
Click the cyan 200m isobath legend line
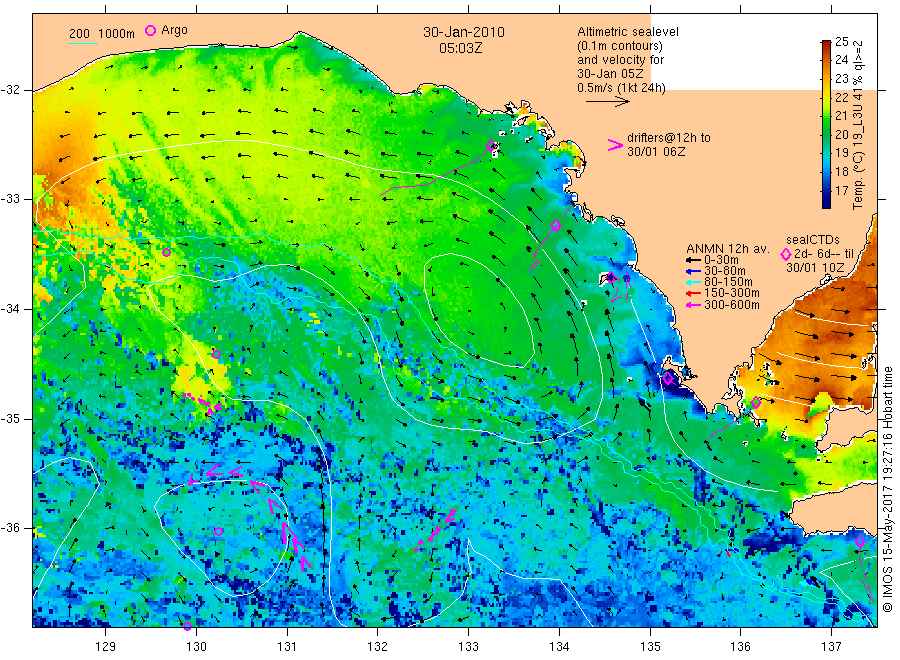click(83, 43)
